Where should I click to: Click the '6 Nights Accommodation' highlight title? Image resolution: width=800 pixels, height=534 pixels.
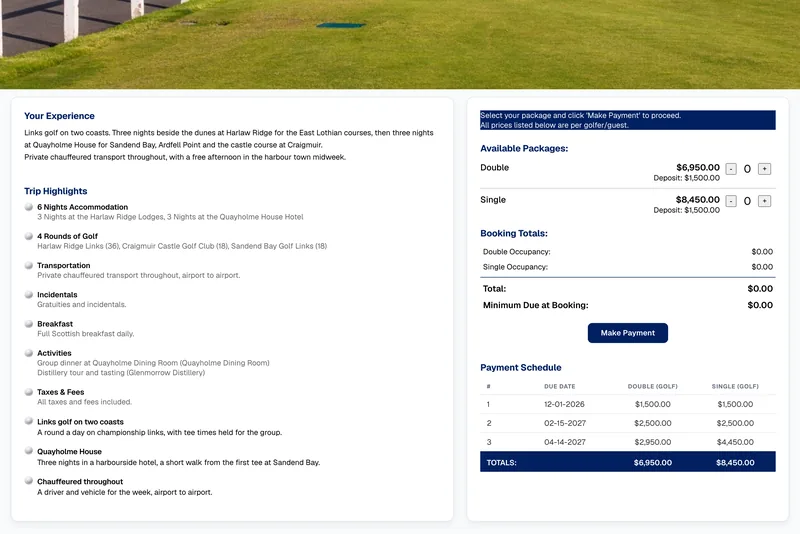coord(82,207)
